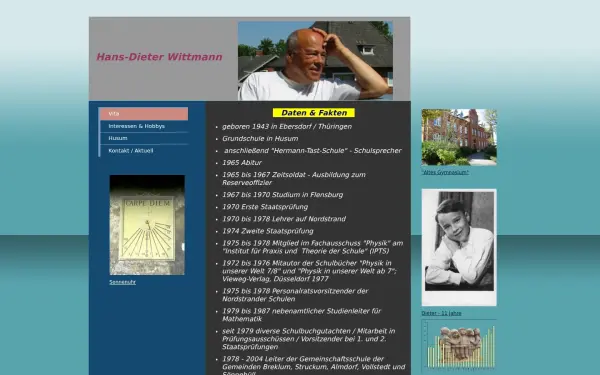This screenshot has width=600, height=375.
Task: Follow the Dieter - 12 Jahre link
Action: pos(441,313)
